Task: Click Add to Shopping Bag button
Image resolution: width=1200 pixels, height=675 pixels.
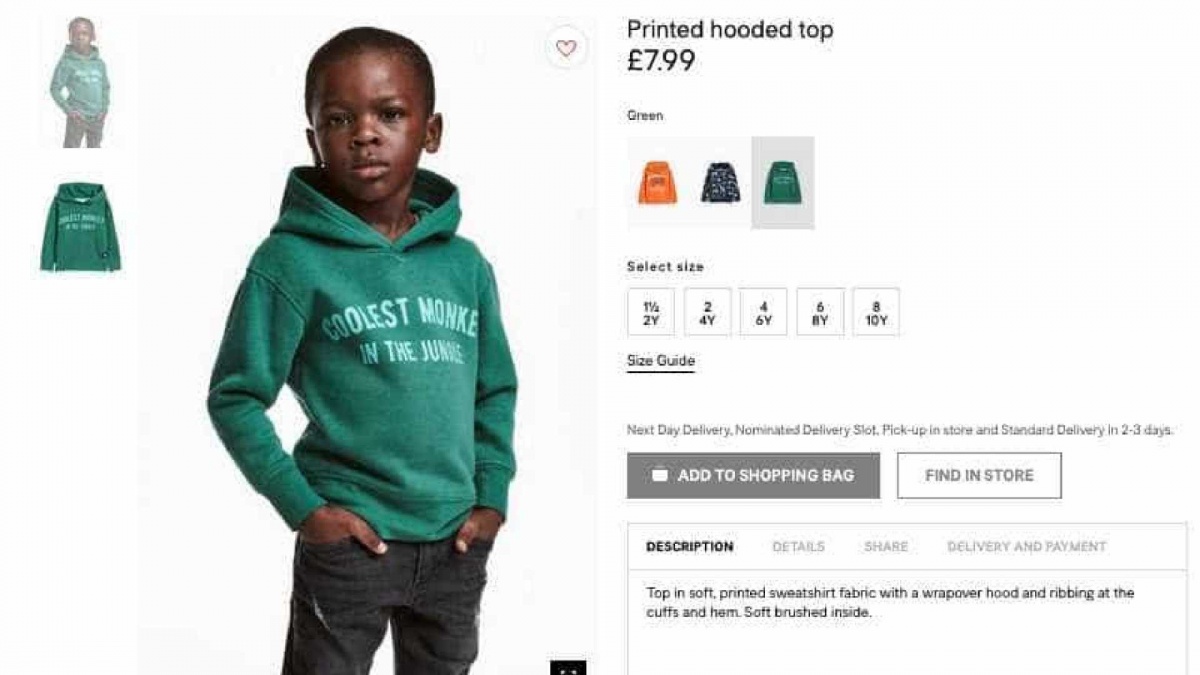Action: [x=754, y=475]
